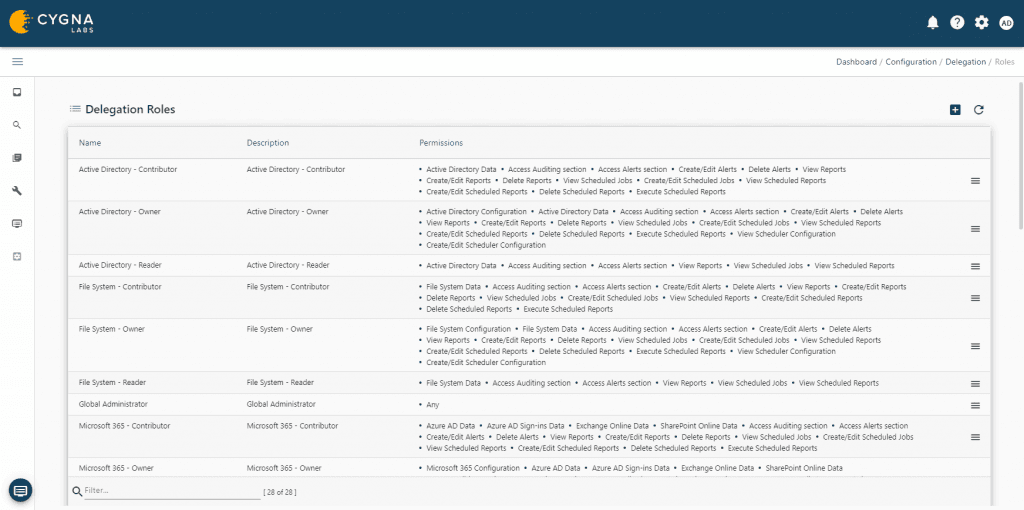Open the help question mark icon
The width and height of the screenshot is (1024, 510).
tap(957, 23)
